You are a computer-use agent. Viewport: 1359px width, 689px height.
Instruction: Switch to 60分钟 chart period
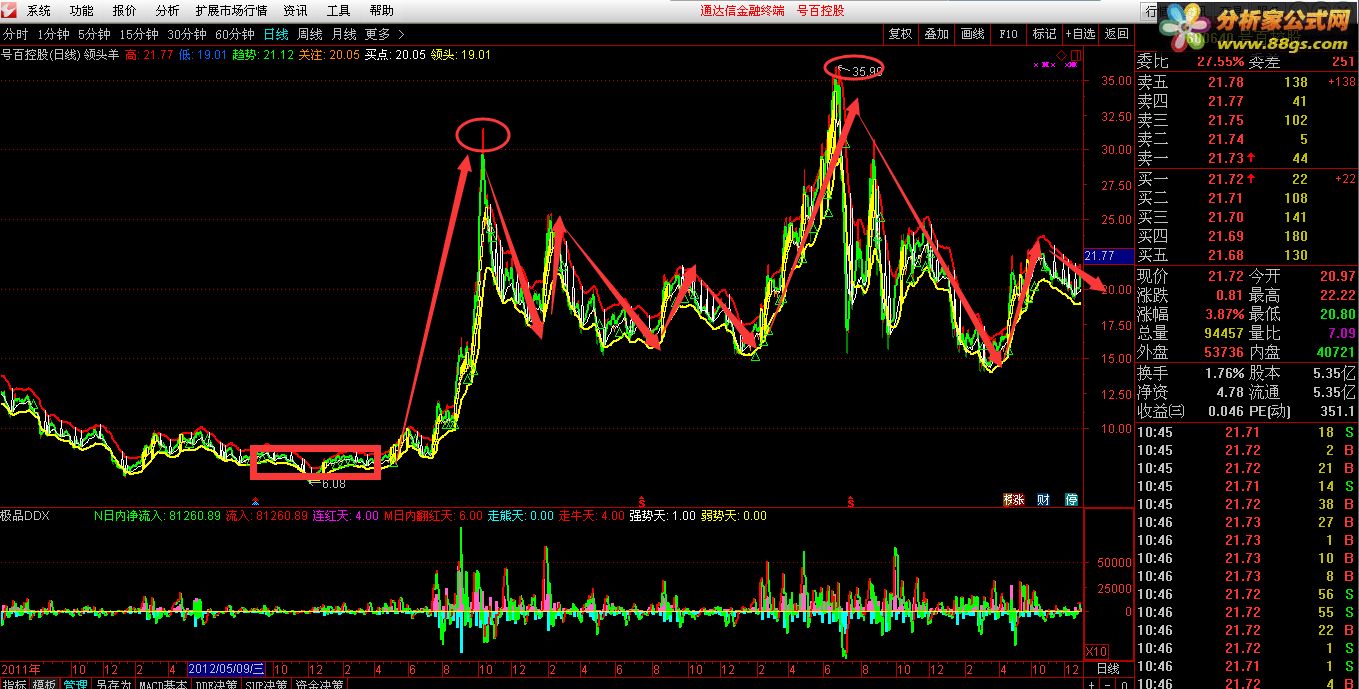(x=234, y=34)
